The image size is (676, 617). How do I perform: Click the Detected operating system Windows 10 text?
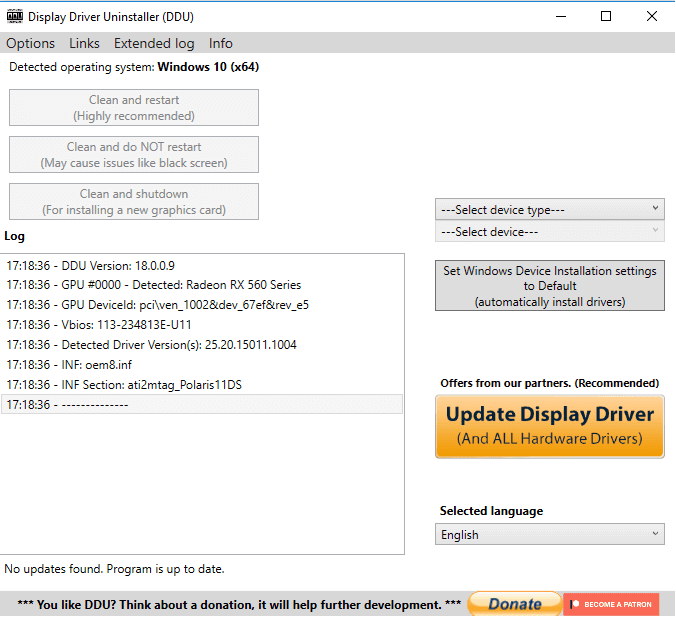click(x=134, y=67)
